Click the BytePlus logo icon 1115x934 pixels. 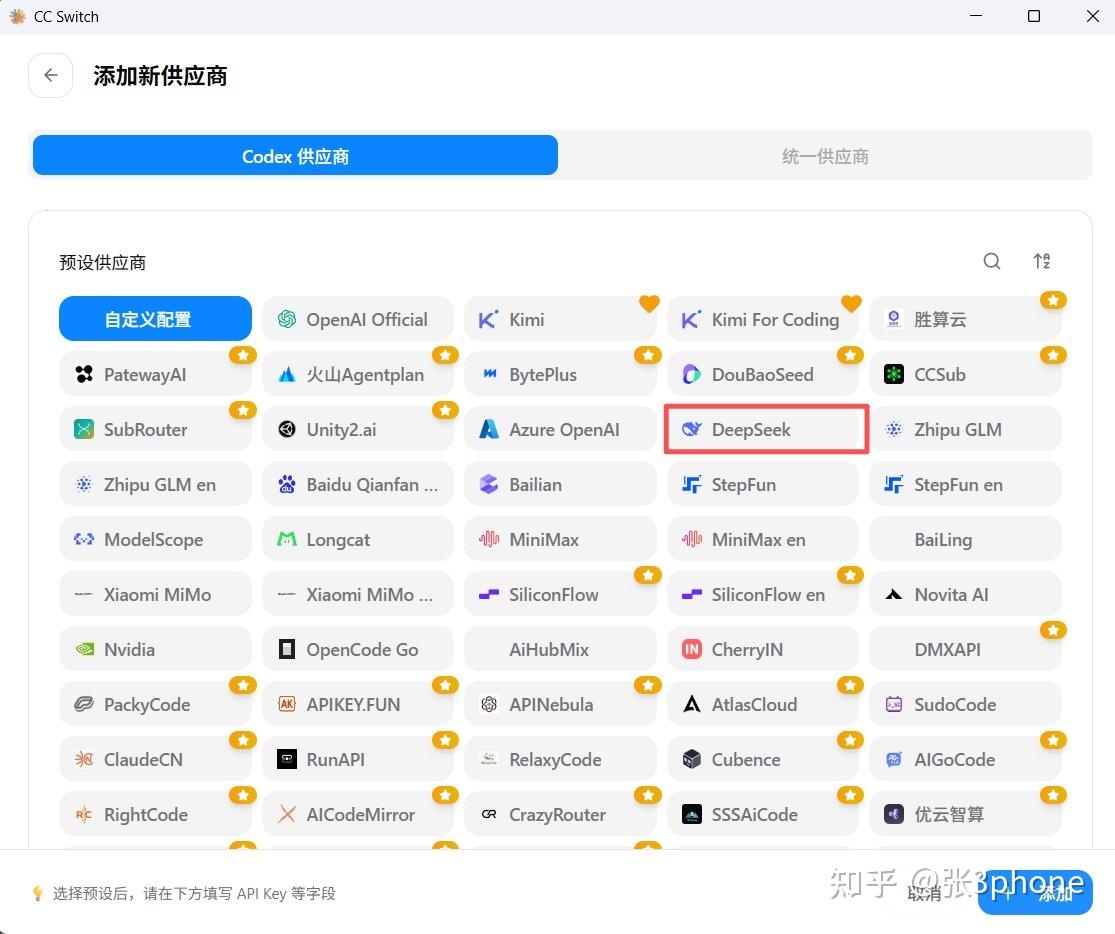(x=489, y=374)
